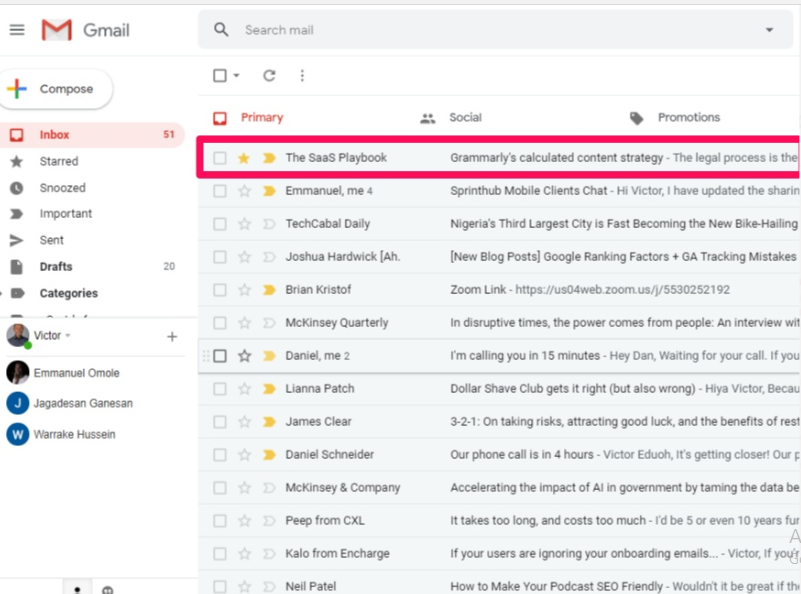Star the Joshua Hardwick email
The width and height of the screenshot is (801, 594).
click(244, 257)
